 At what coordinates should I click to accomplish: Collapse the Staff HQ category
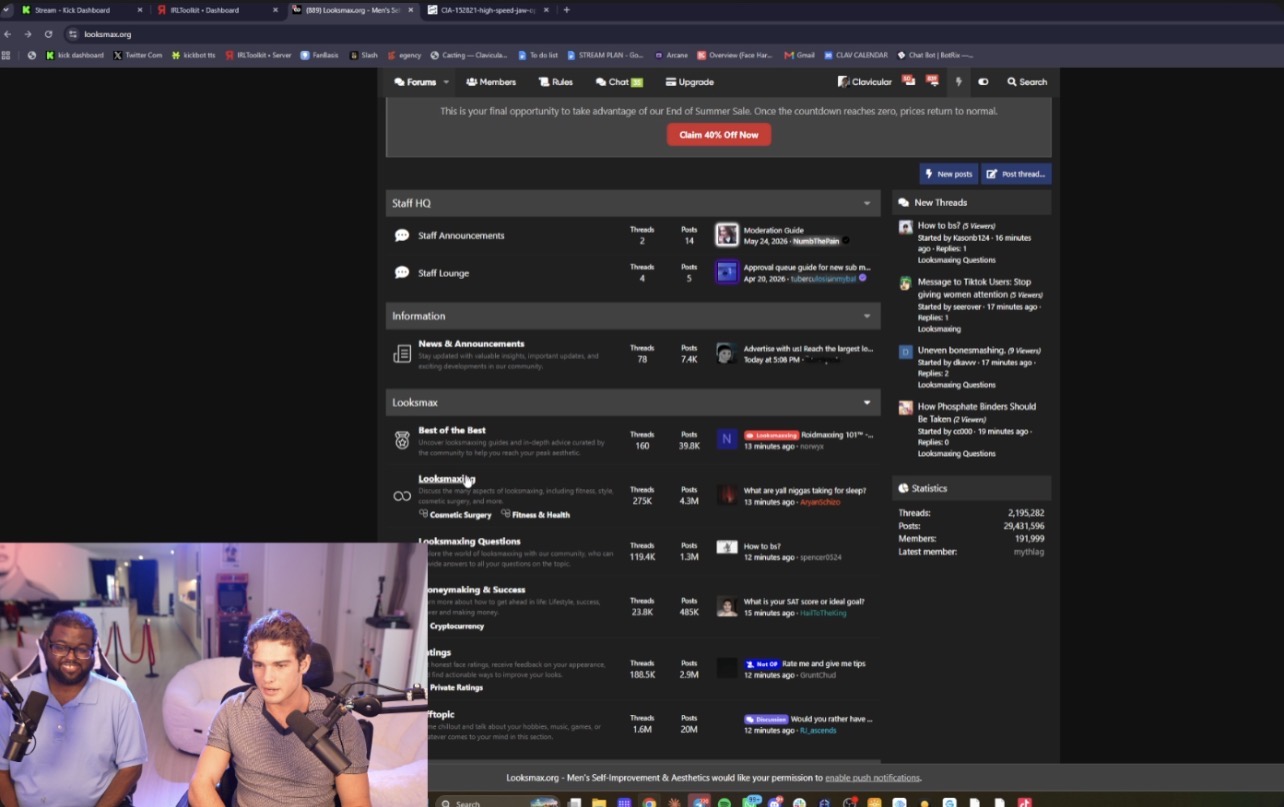[867, 203]
